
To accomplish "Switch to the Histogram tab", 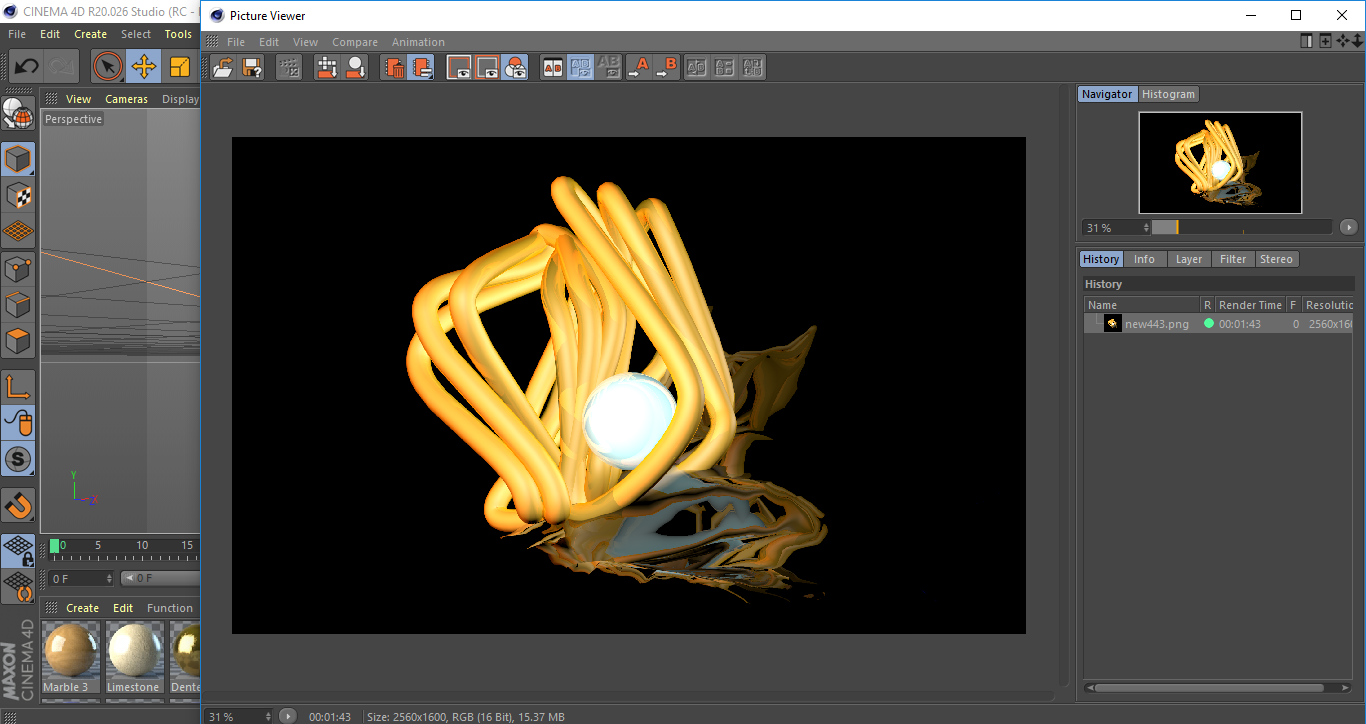I will click(1168, 94).
